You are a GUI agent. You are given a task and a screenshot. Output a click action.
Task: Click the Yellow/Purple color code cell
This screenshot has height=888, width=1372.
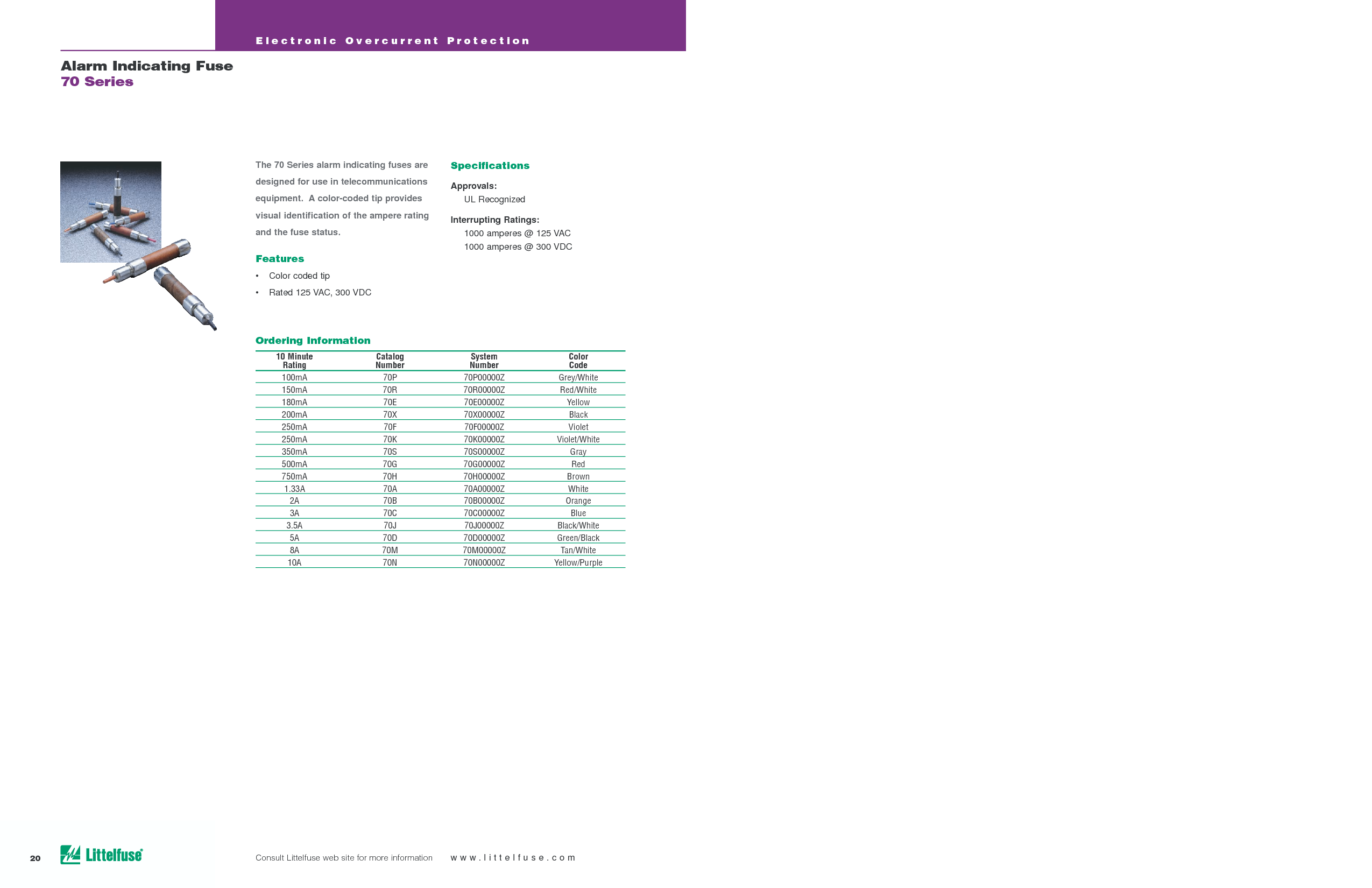578,563
